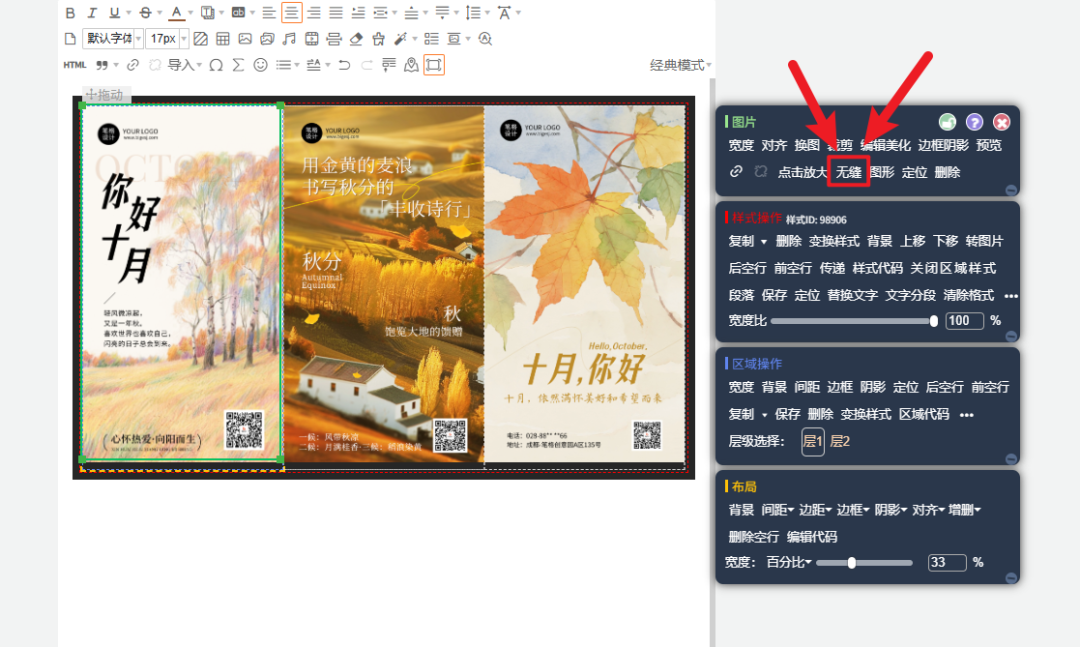The image size is (1080, 647).
Task: Click 编辑代码 in 布局 panel
Action: click(812, 537)
